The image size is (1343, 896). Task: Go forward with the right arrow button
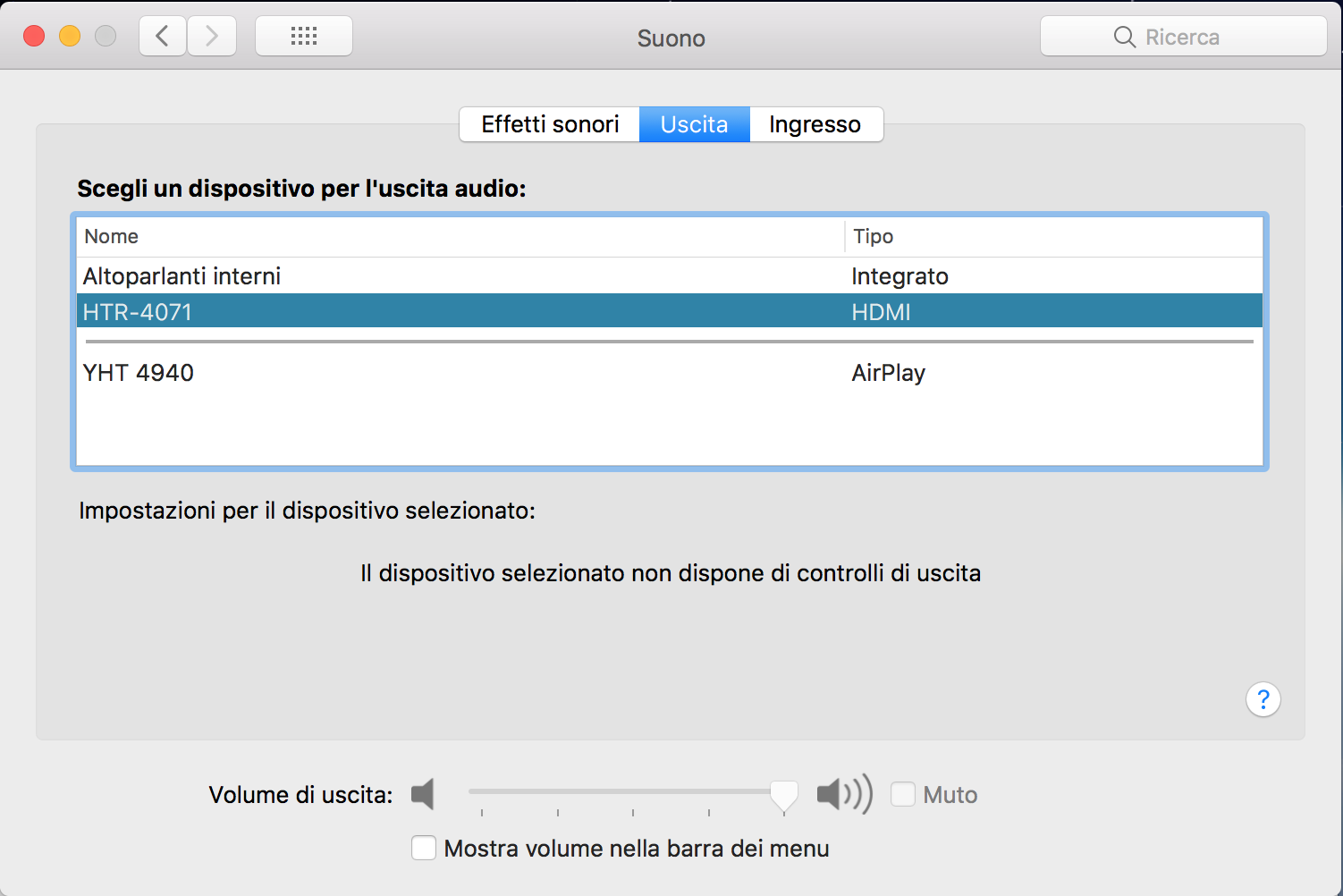pyautogui.click(x=212, y=37)
